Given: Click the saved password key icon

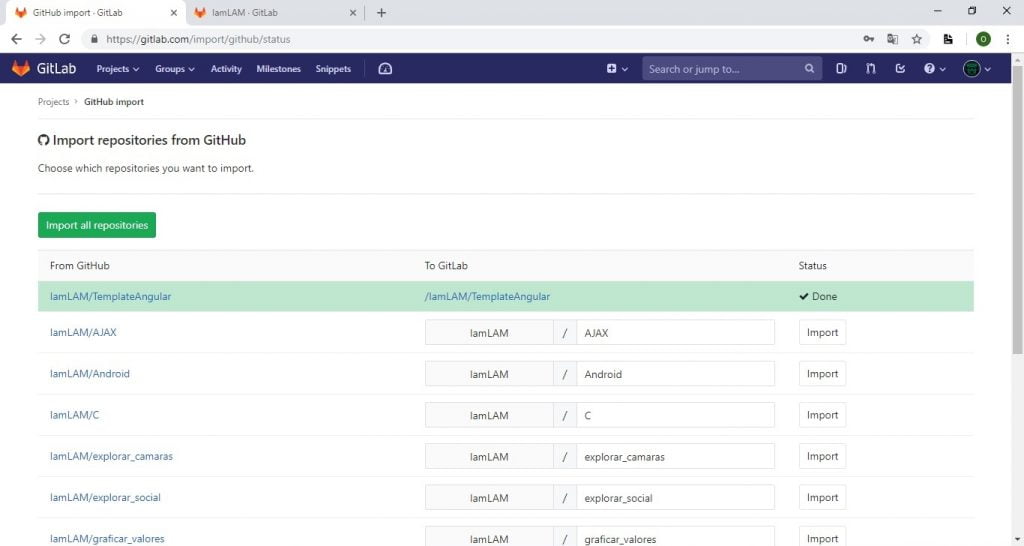Looking at the screenshot, I should click(869, 39).
